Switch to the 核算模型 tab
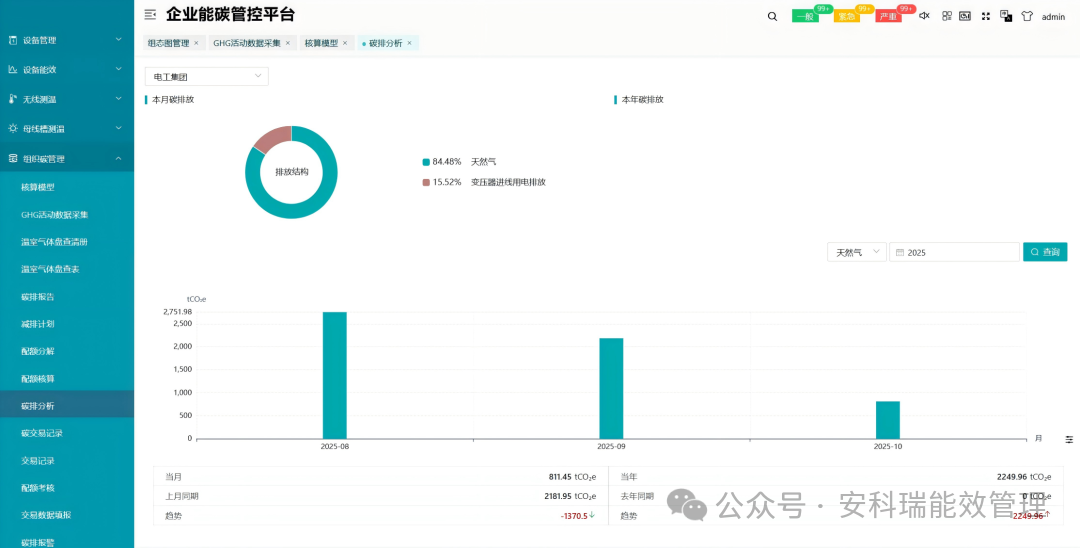Screen dimensions: 1080x548 click(x=321, y=43)
